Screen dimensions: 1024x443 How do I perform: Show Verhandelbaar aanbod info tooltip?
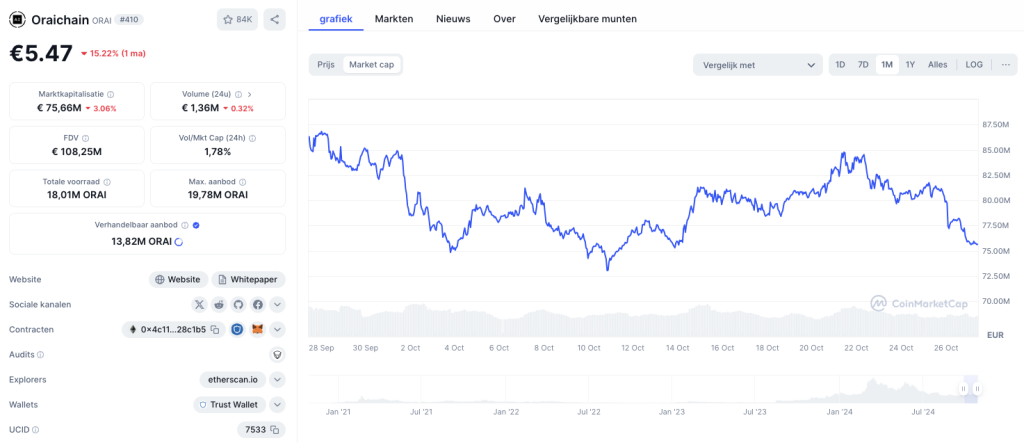coord(185,225)
